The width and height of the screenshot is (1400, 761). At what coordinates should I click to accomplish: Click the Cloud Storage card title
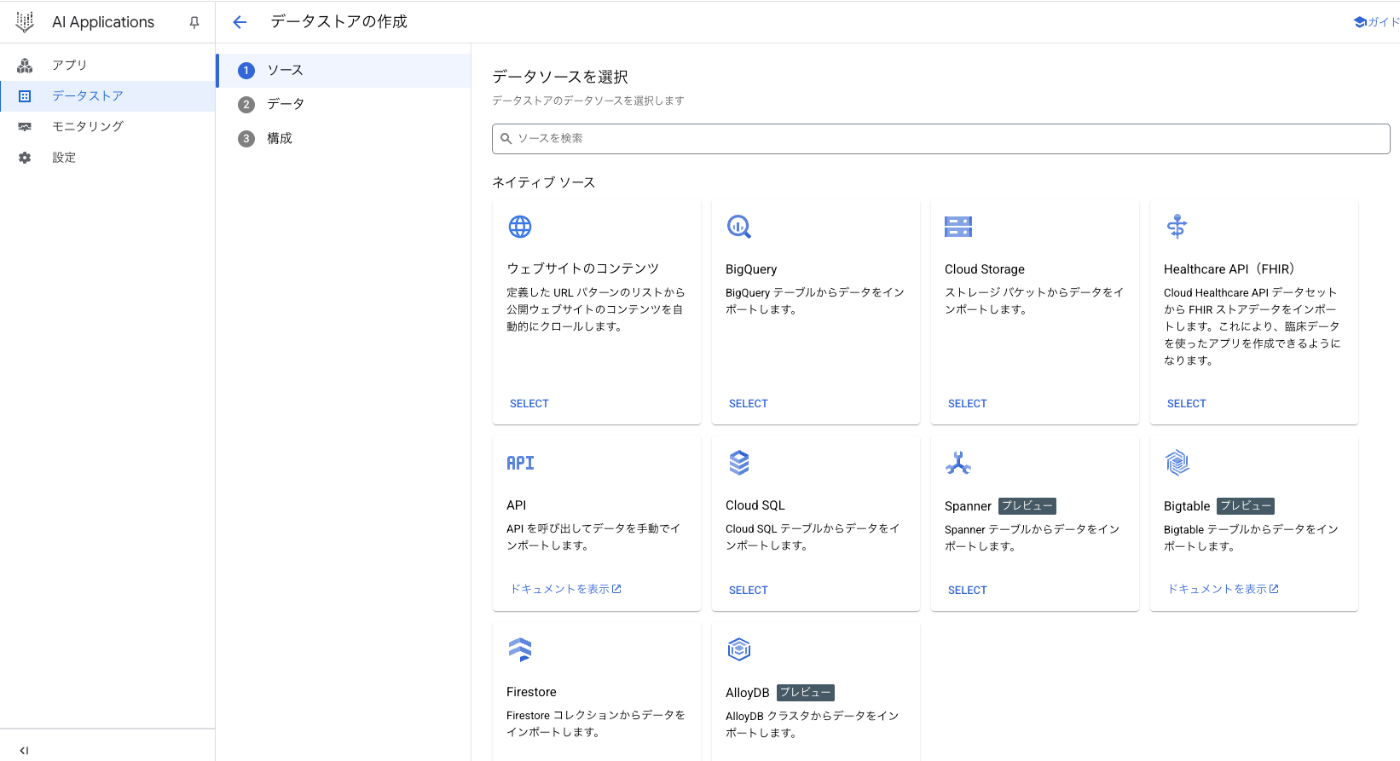[984, 269]
